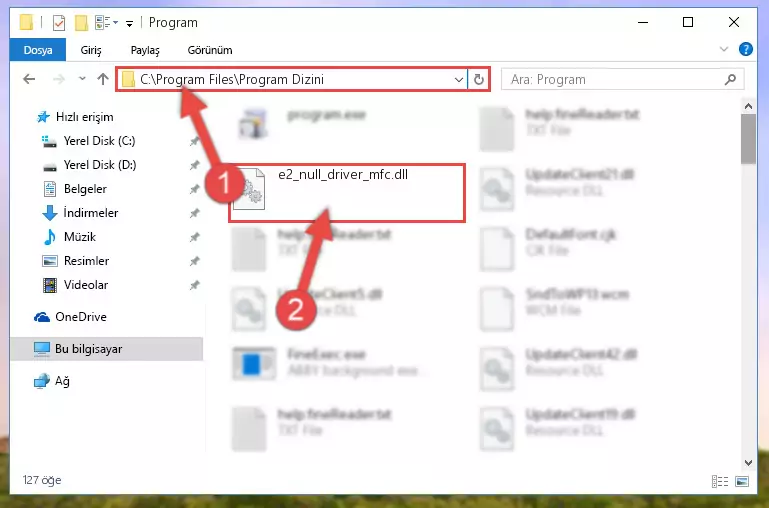Minimize the Program window
Viewport: 769px width, 508px height.
point(643,22)
